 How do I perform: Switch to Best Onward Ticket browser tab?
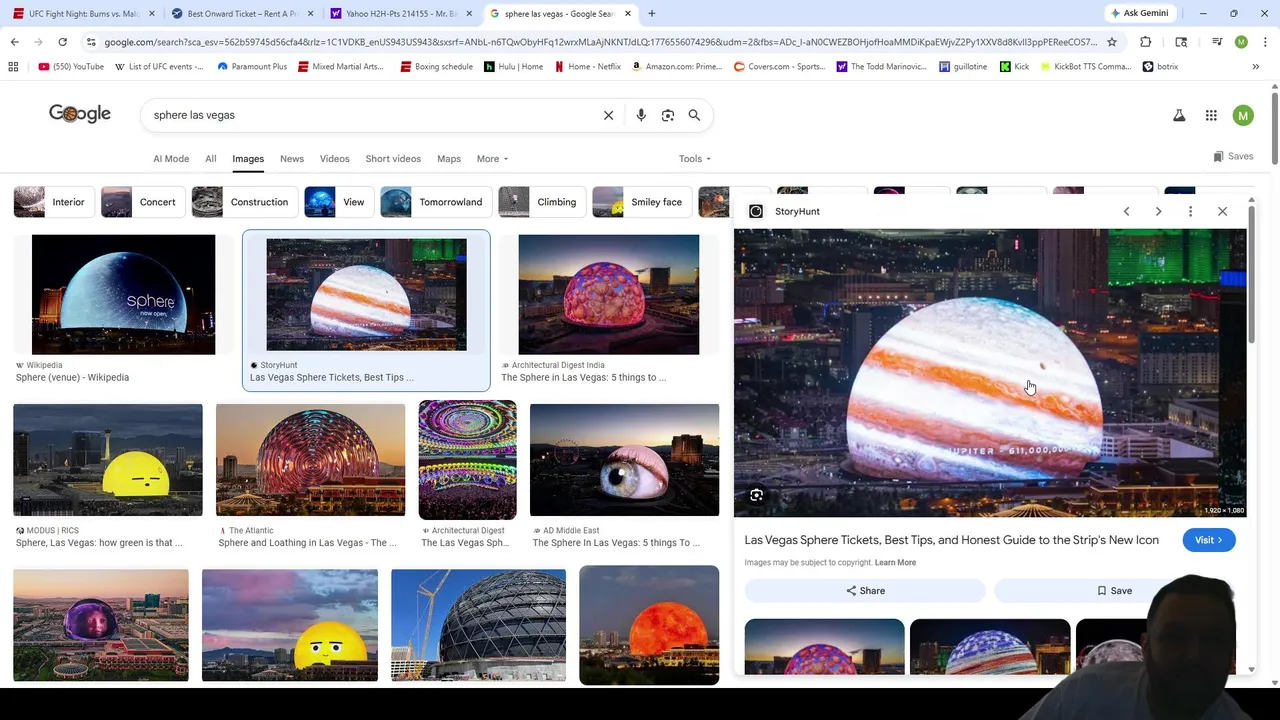[x=241, y=14]
